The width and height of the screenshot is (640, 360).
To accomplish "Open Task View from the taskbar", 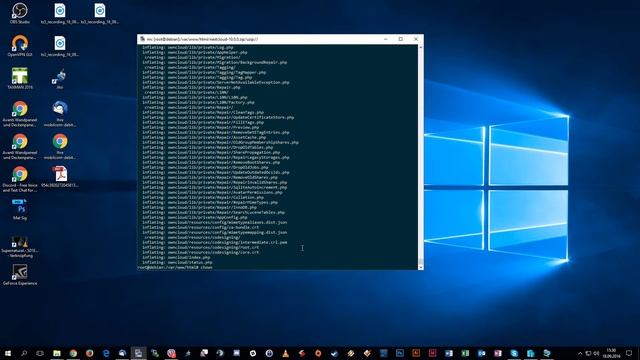I will point(40,353).
